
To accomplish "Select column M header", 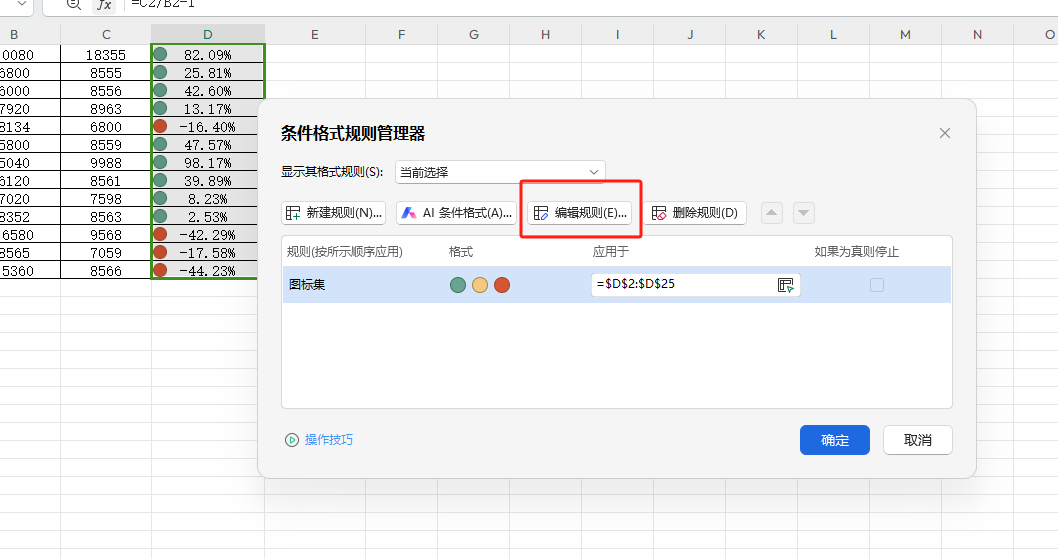I will 906,34.
